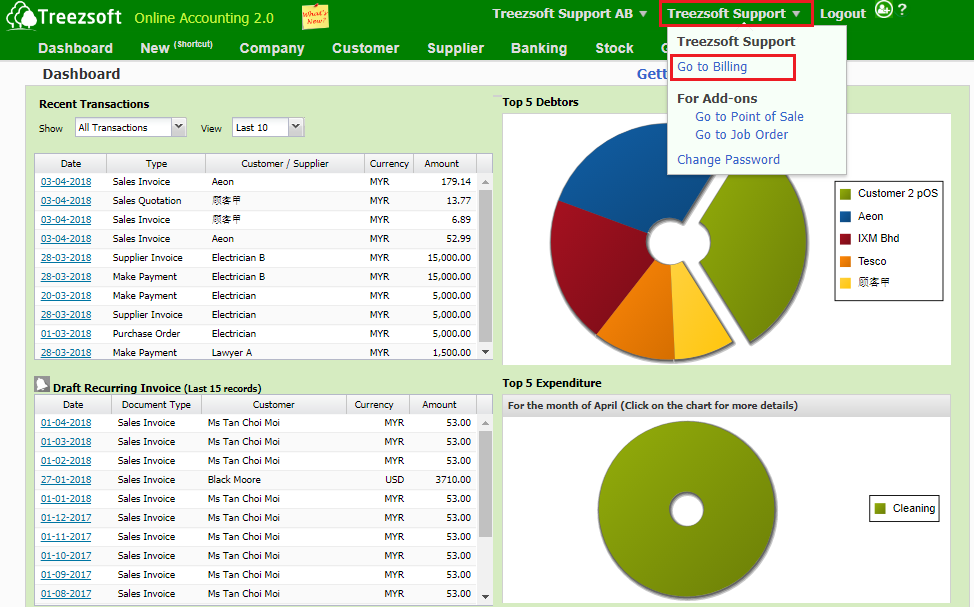Open the Sales Quotation 13.77 date link
Image resolution: width=974 pixels, height=607 pixels.
66,201
